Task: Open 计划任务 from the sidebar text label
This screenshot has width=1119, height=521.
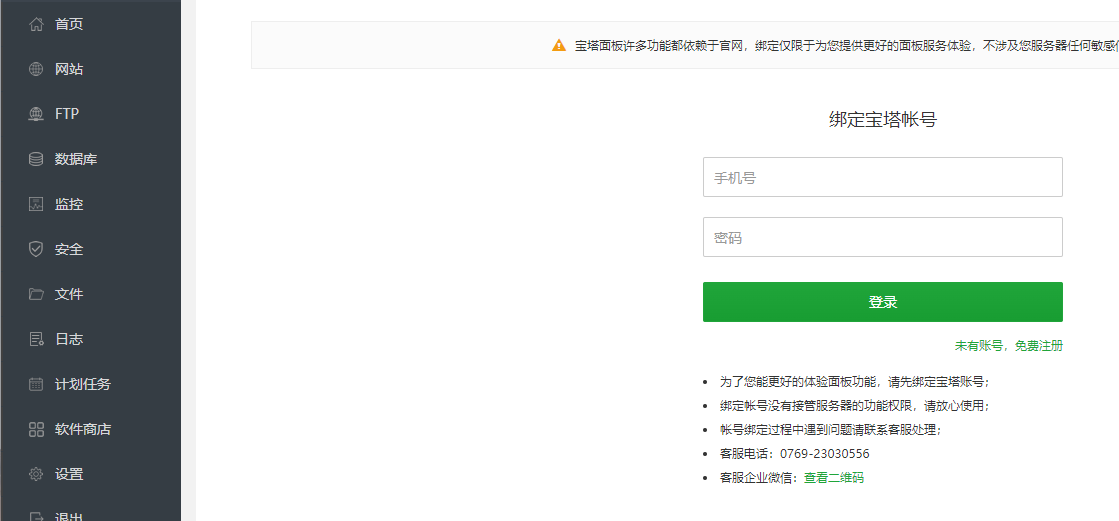Action: click(83, 384)
